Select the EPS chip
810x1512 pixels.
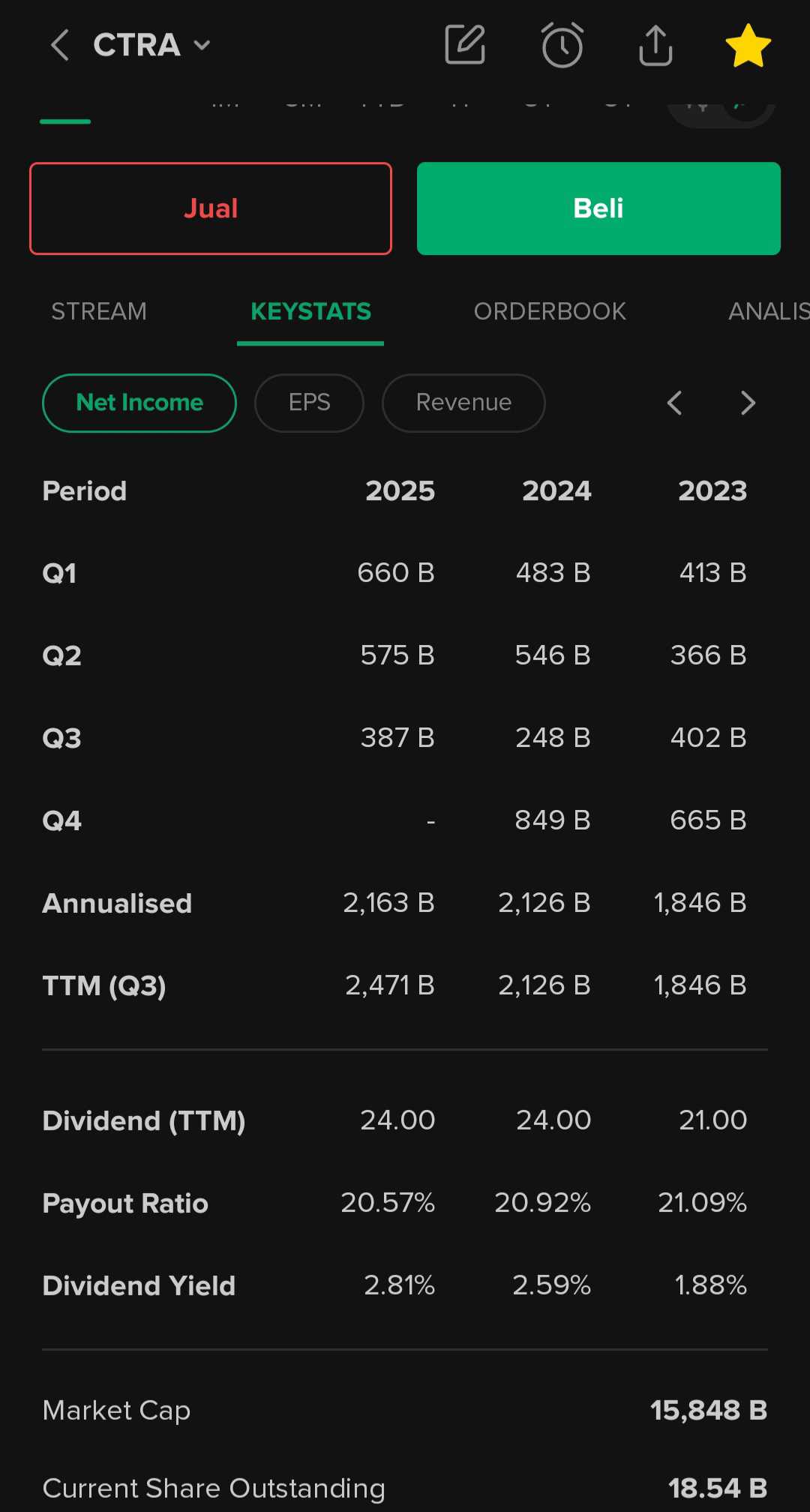tap(309, 403)
